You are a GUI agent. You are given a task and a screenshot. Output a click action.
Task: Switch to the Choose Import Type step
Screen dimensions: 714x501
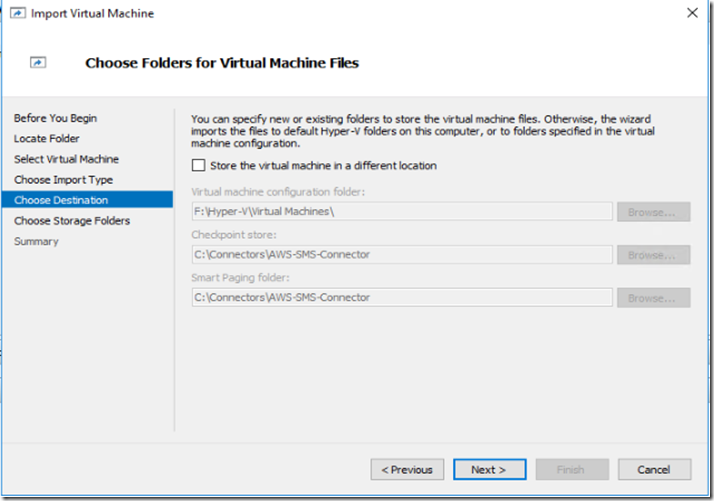click(x=63, y=179)
